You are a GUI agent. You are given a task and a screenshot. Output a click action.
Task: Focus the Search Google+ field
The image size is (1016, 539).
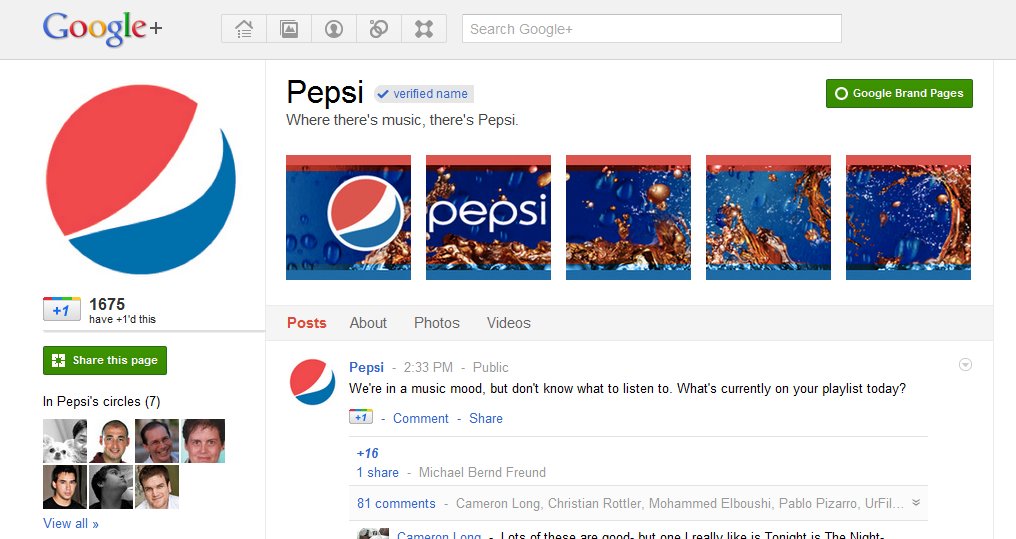[x=652, y=29]
